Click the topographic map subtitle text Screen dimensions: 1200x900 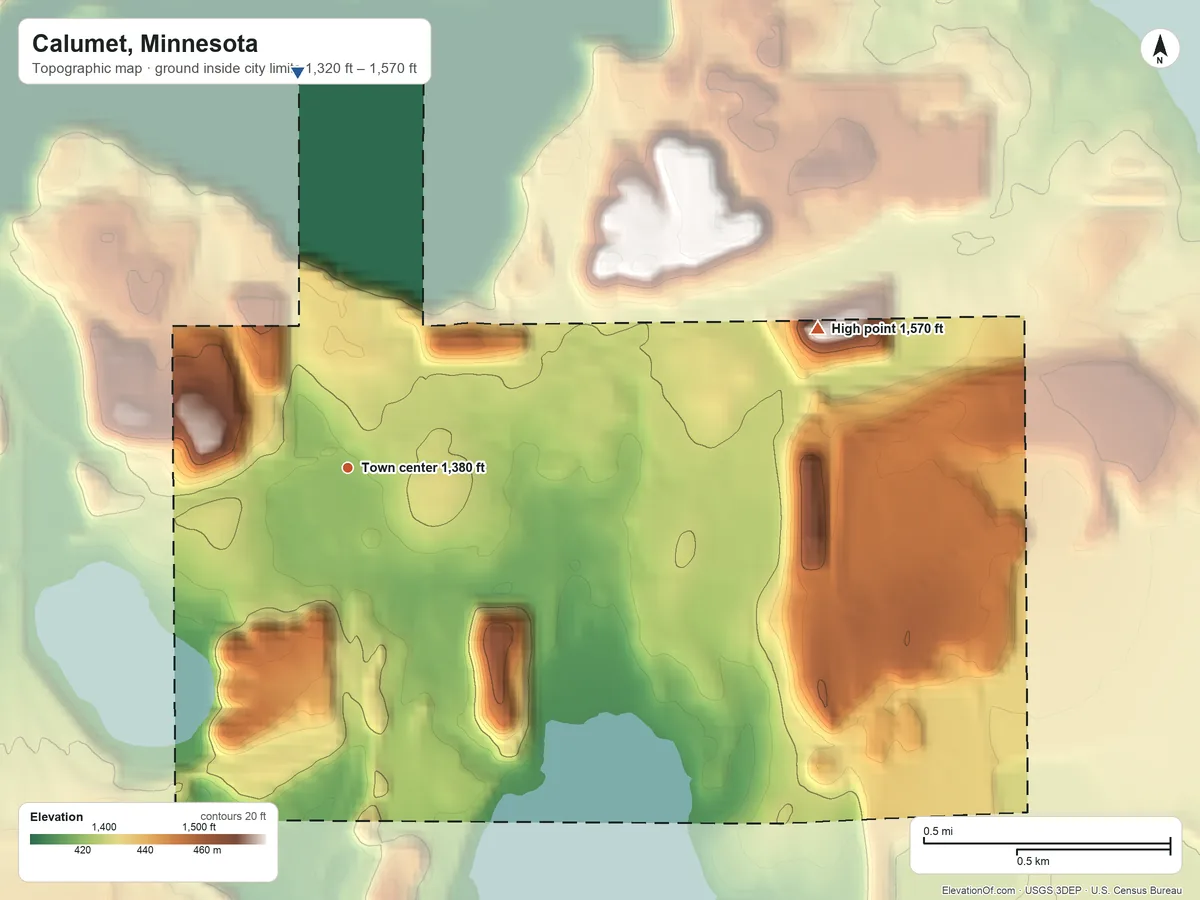[225, 70]
